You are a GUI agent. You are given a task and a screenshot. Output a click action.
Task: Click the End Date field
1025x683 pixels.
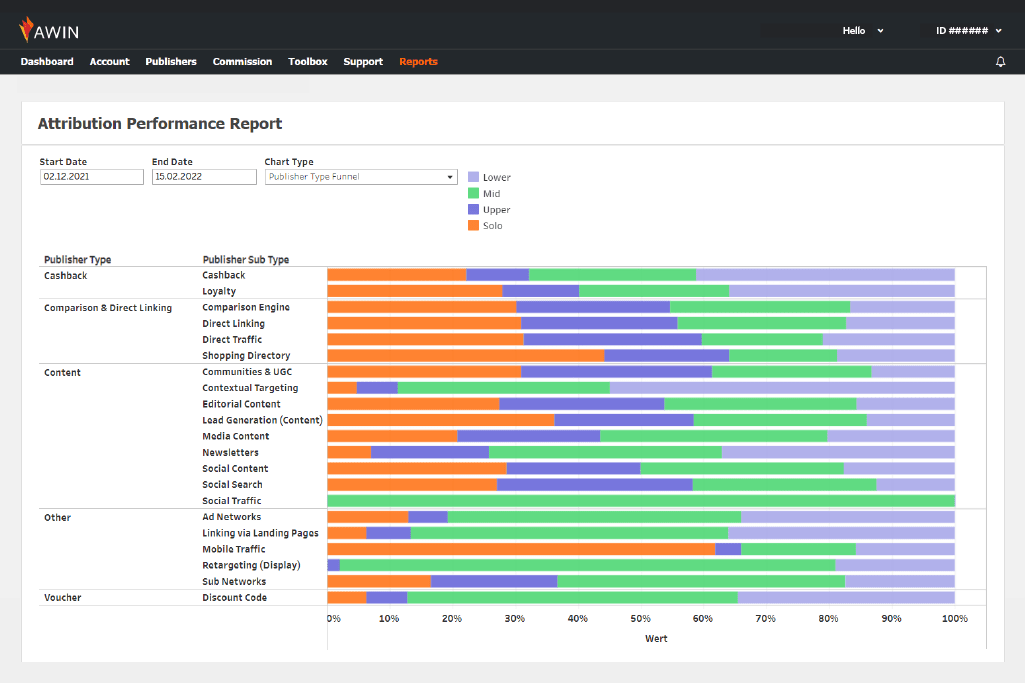click(204, 177)
